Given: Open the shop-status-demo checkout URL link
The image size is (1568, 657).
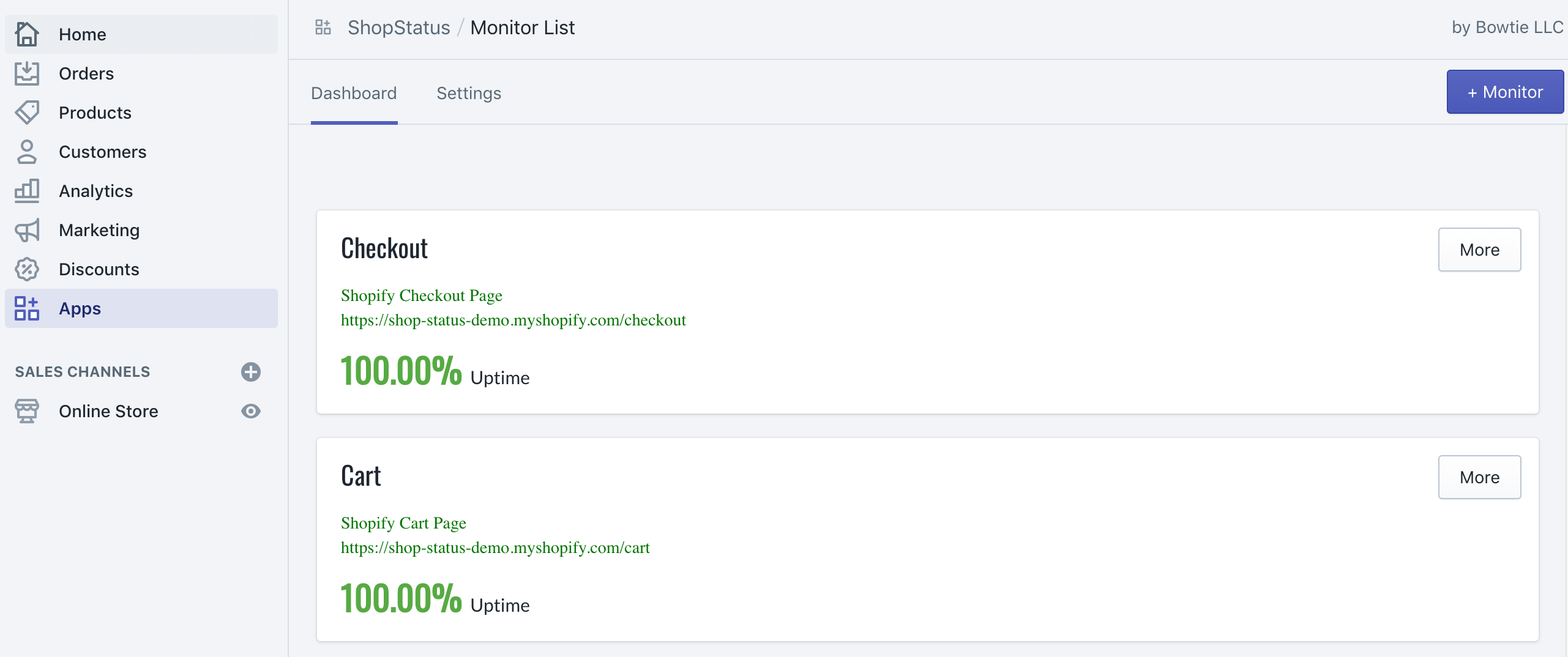Looking at the screenshot, I should 513,320.
